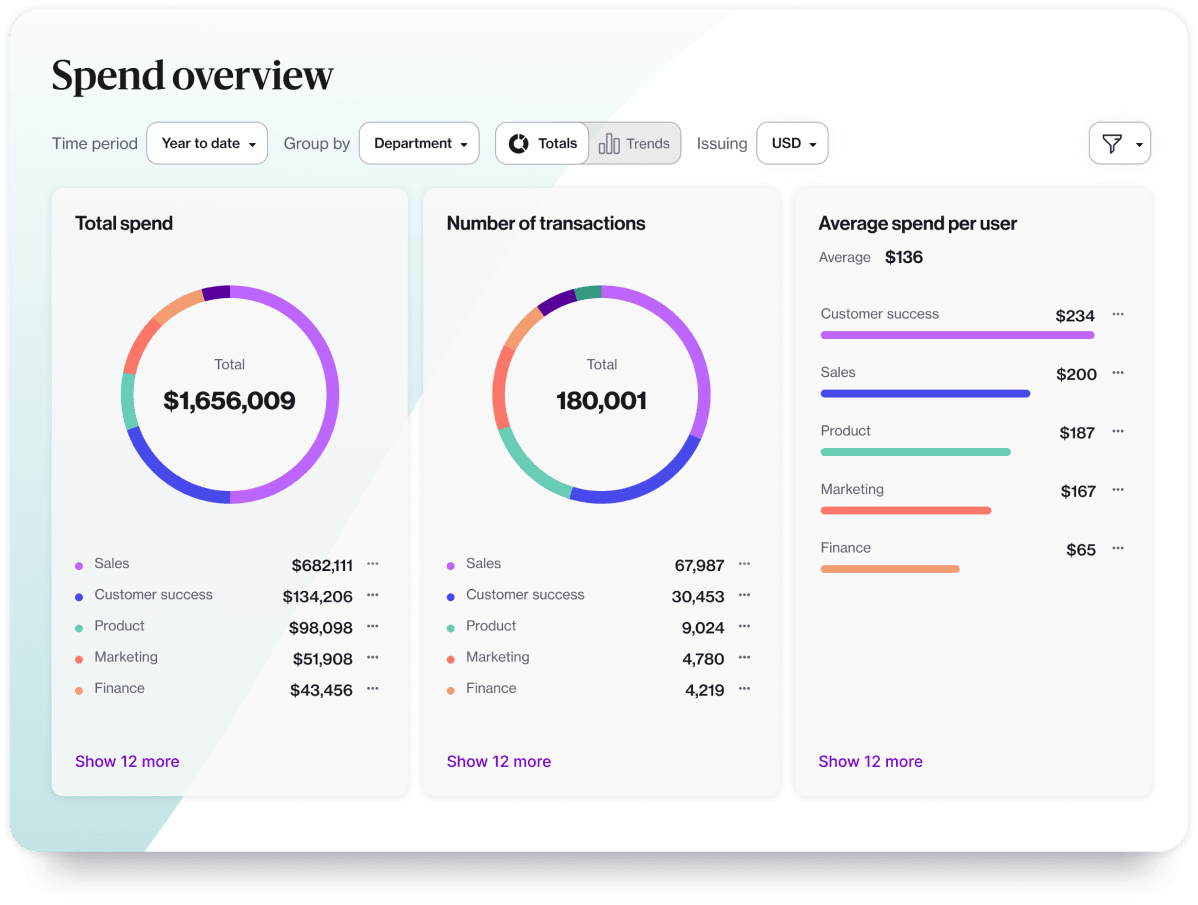Select Customer success in transactions legend

point(525,595)
